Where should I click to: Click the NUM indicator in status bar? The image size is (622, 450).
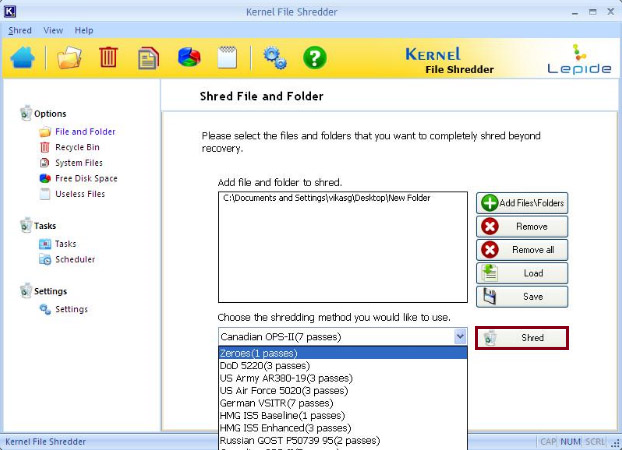click(570, 442)
